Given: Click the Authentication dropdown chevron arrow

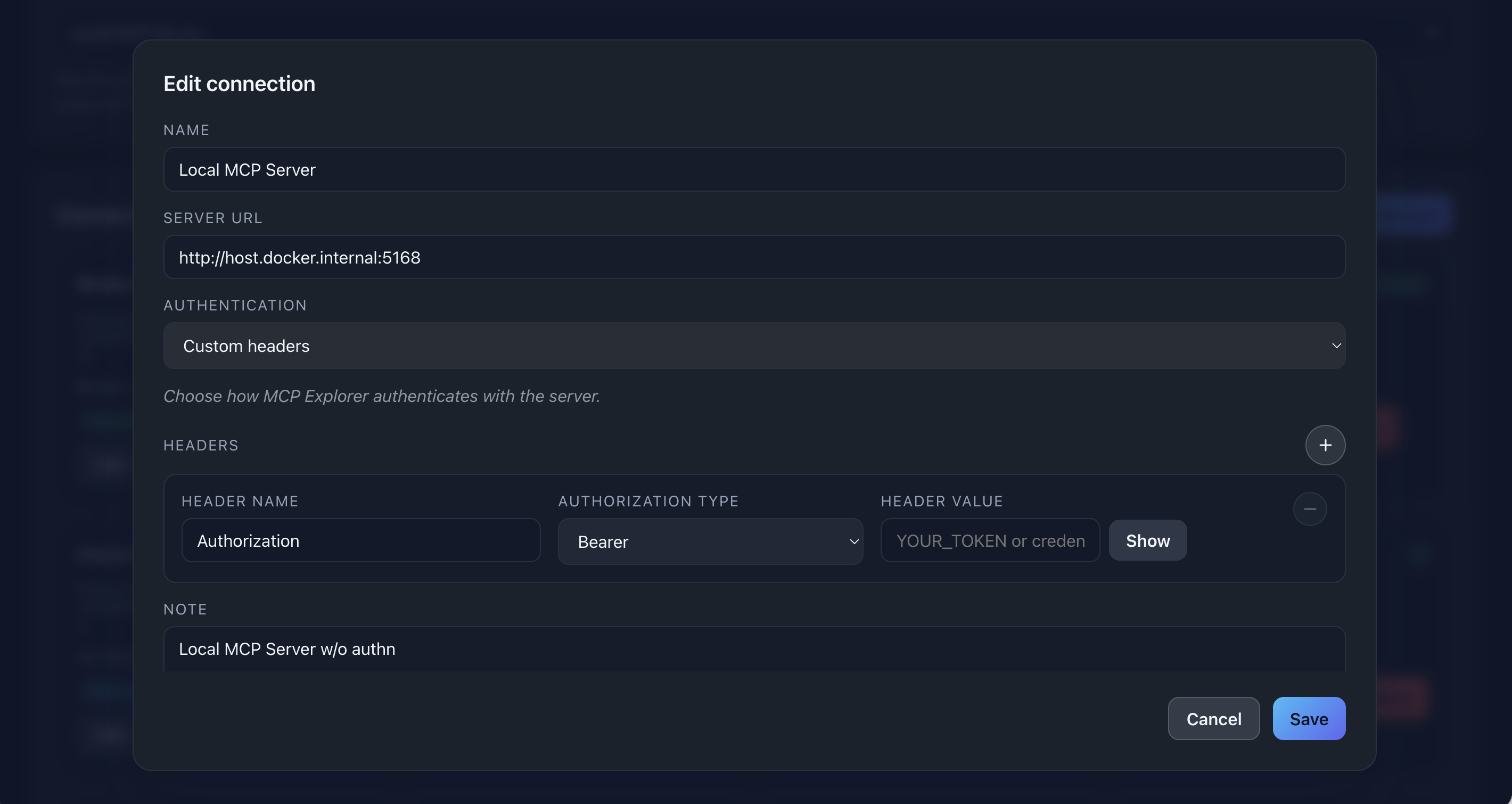Looking at the screenshot, I should (x=1336, y=346).
